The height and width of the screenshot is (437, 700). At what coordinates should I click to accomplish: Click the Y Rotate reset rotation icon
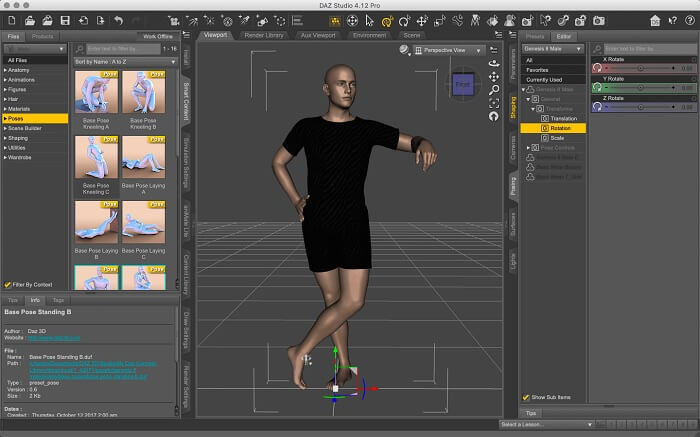597,87
